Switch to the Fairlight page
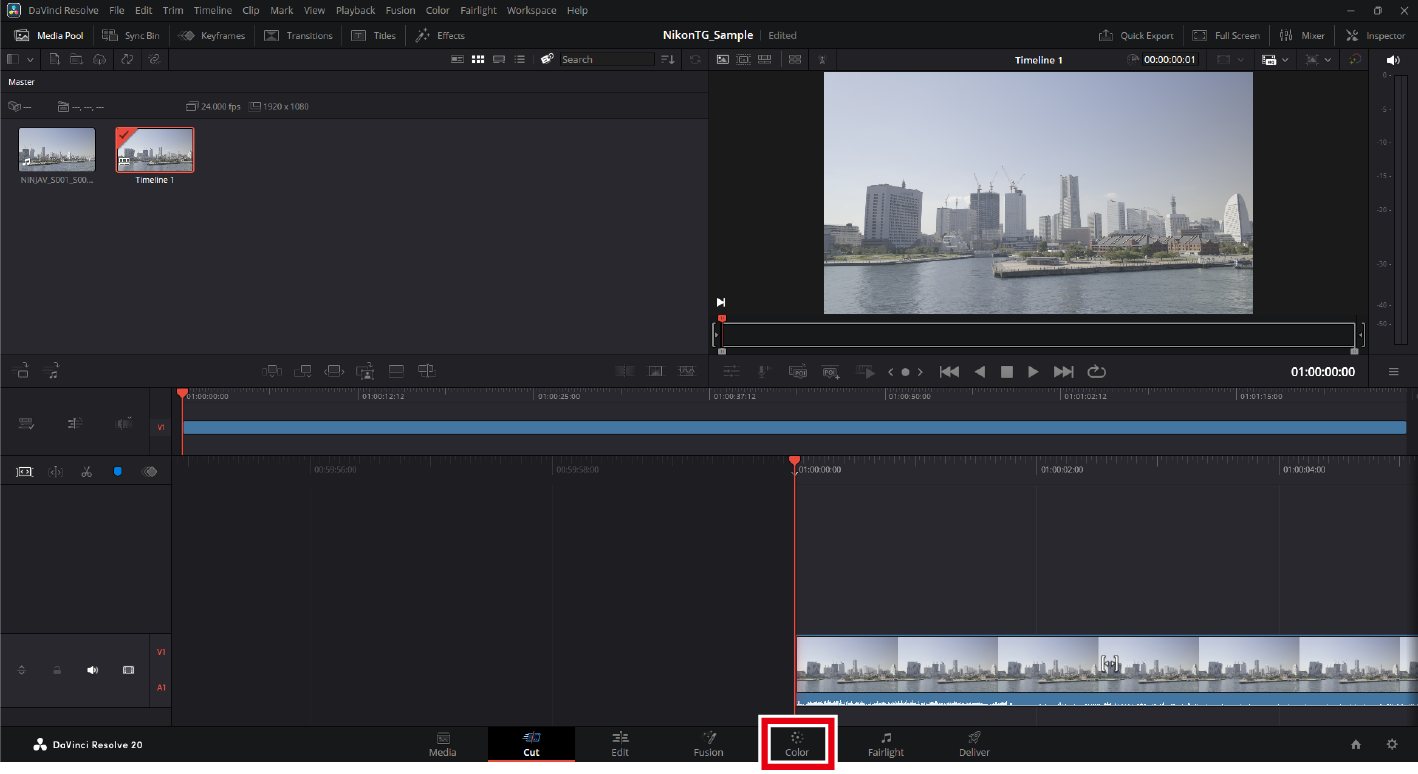Viewport: 1418px width, 774px height. [x=885, y=744]
